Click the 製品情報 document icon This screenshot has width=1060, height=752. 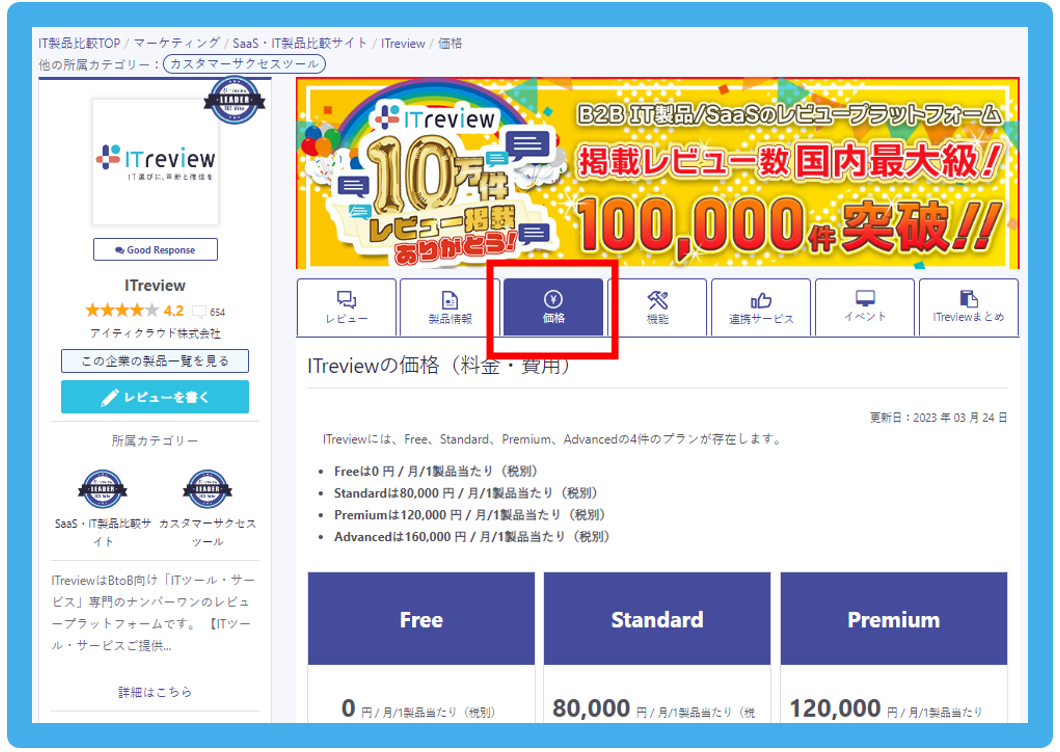pyautogui.click(x=447, y=297)
